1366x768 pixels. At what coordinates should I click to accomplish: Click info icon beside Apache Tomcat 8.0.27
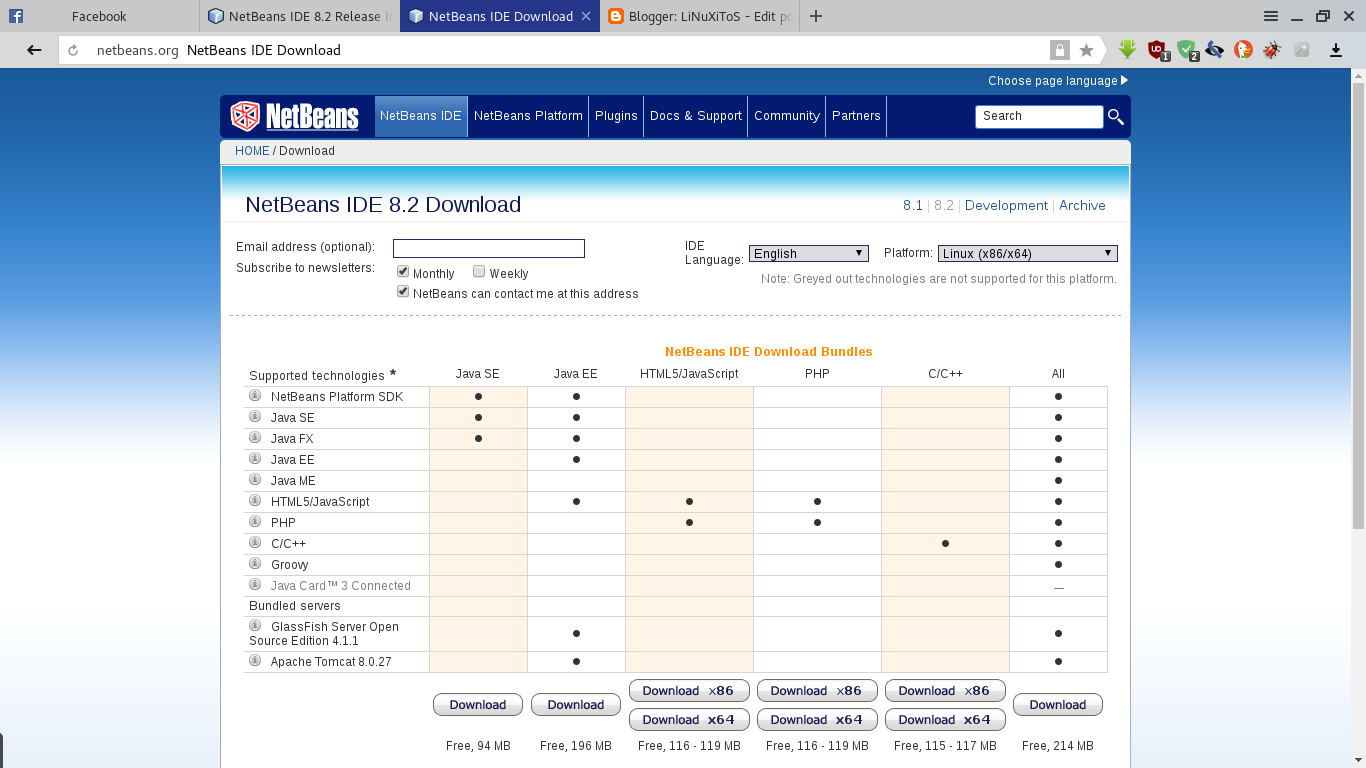pyautogui.click(x=255, y=661)
